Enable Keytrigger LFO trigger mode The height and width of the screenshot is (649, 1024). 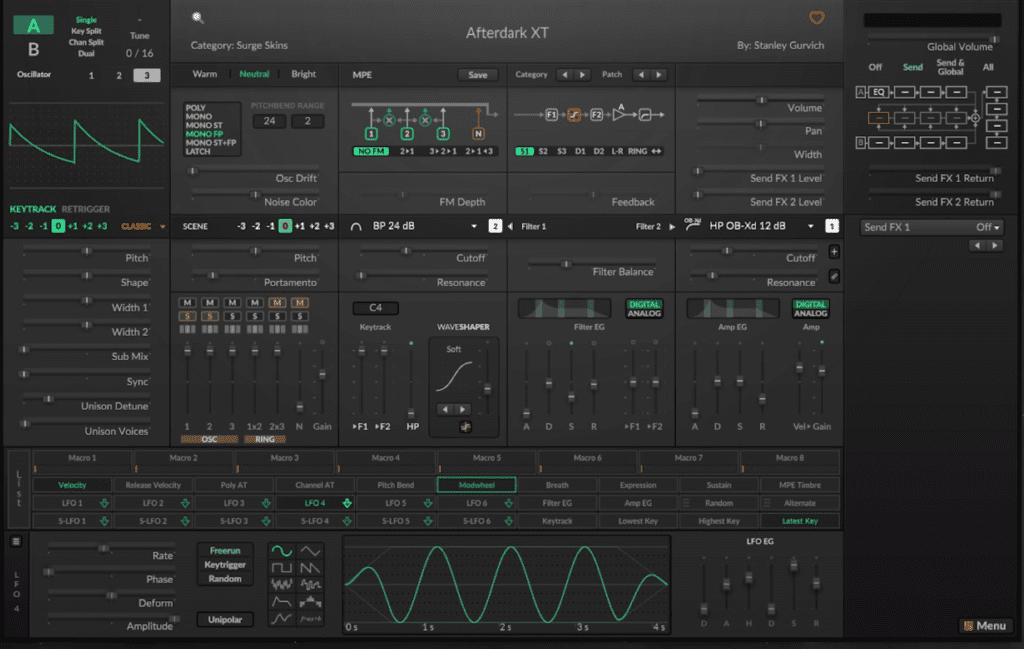tap(225, 564)
